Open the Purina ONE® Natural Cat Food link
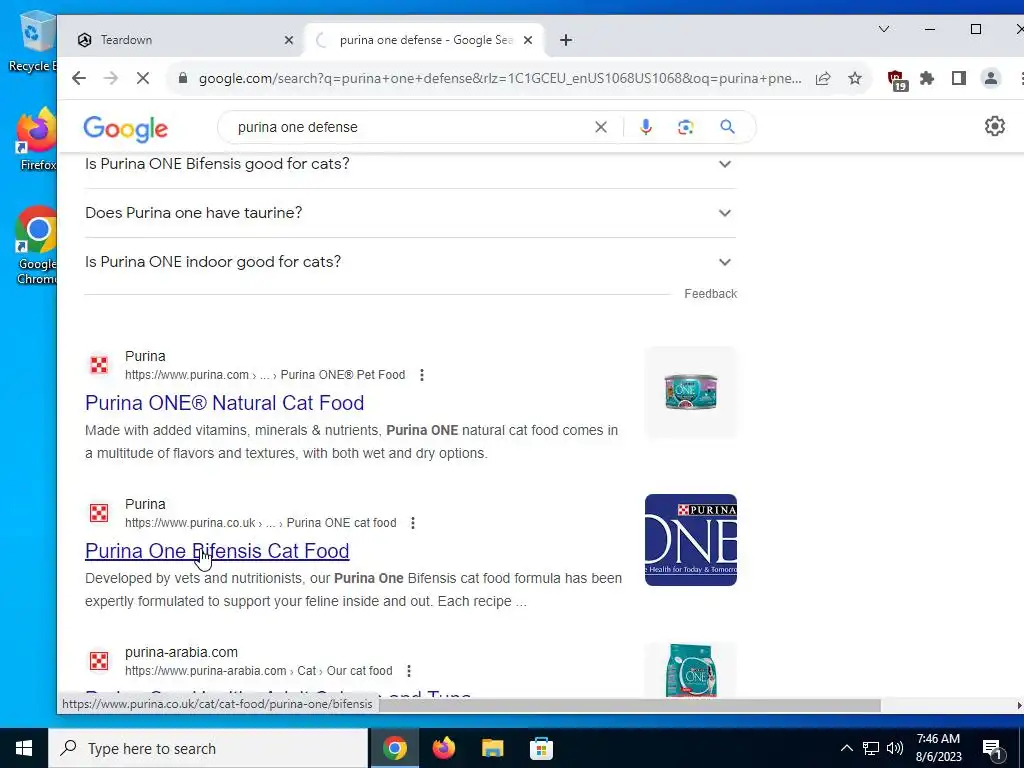Viewport: 1024px width, 768px height. [x=225, y=403]
